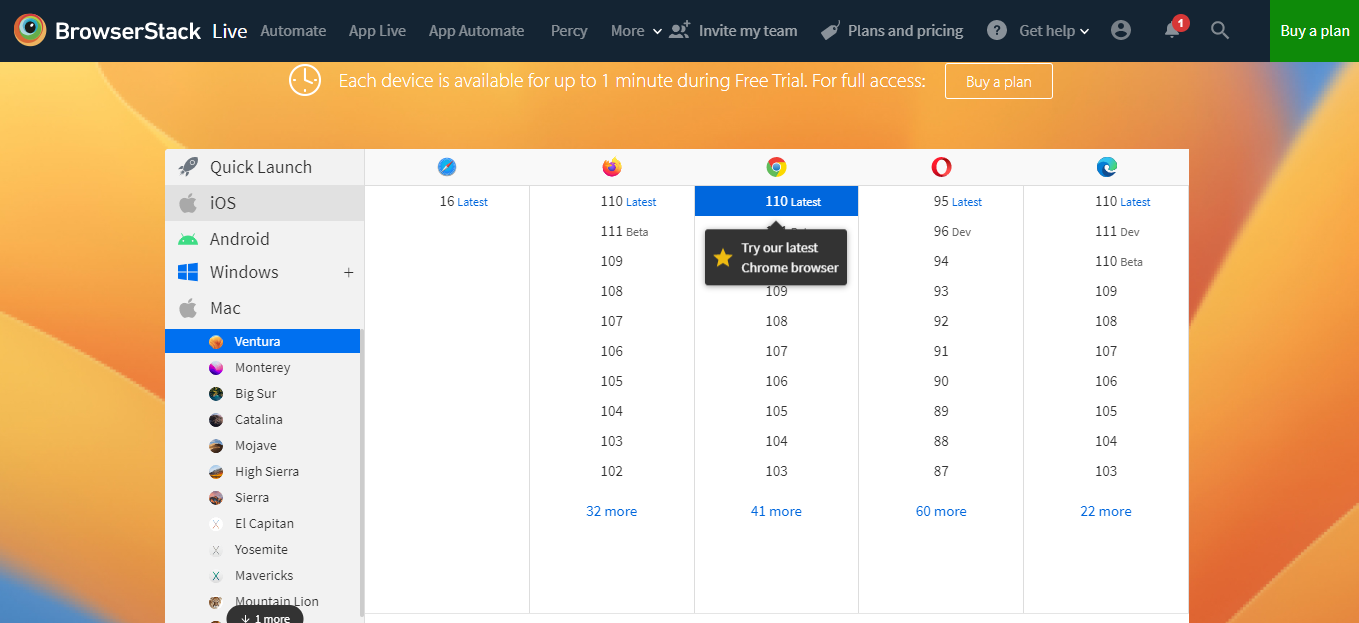Click the Windows logo icon
This screenshot has height=623, width=1359.
tap(188, 272)
